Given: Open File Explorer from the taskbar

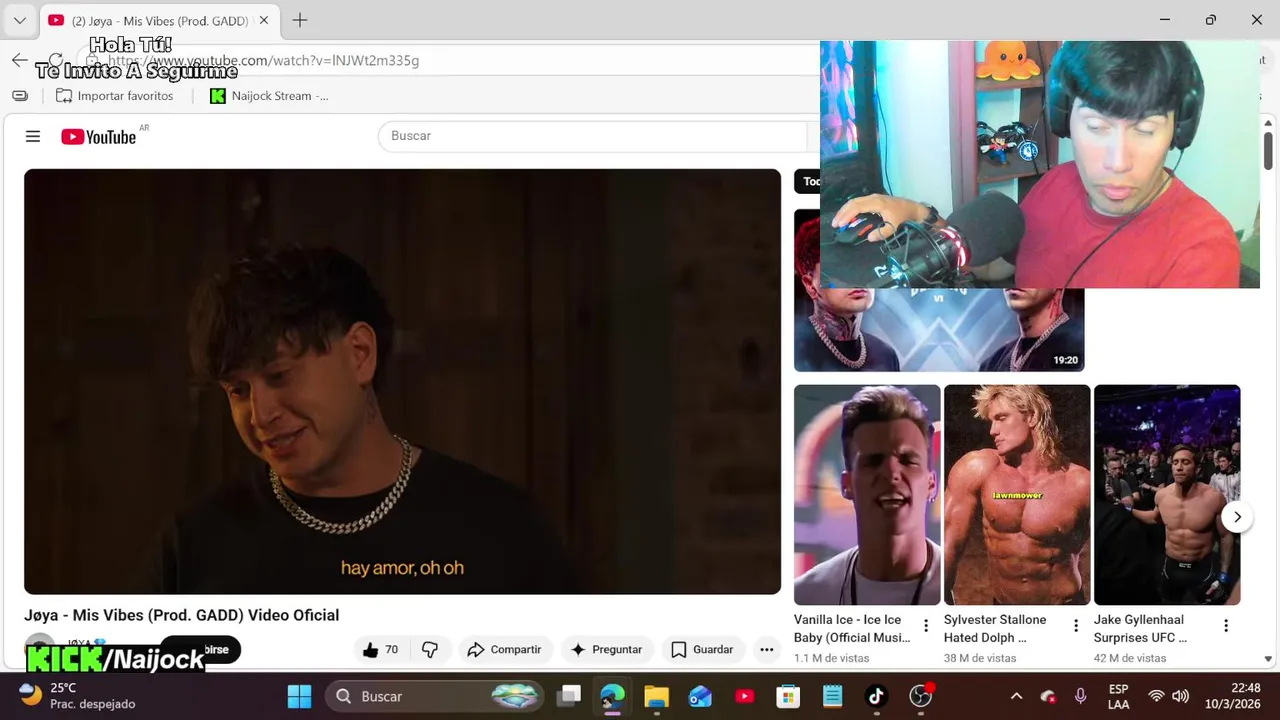Looking at the screenshot, I should [x=656, y=696].
